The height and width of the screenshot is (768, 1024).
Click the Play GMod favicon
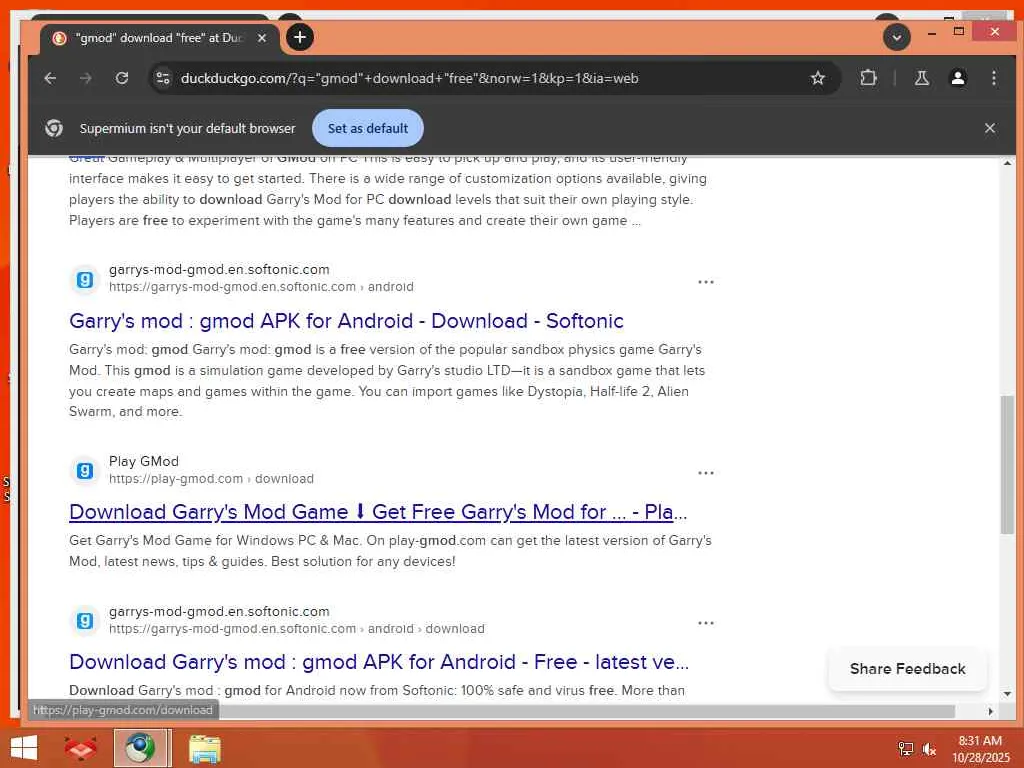[x=85, y=470]
